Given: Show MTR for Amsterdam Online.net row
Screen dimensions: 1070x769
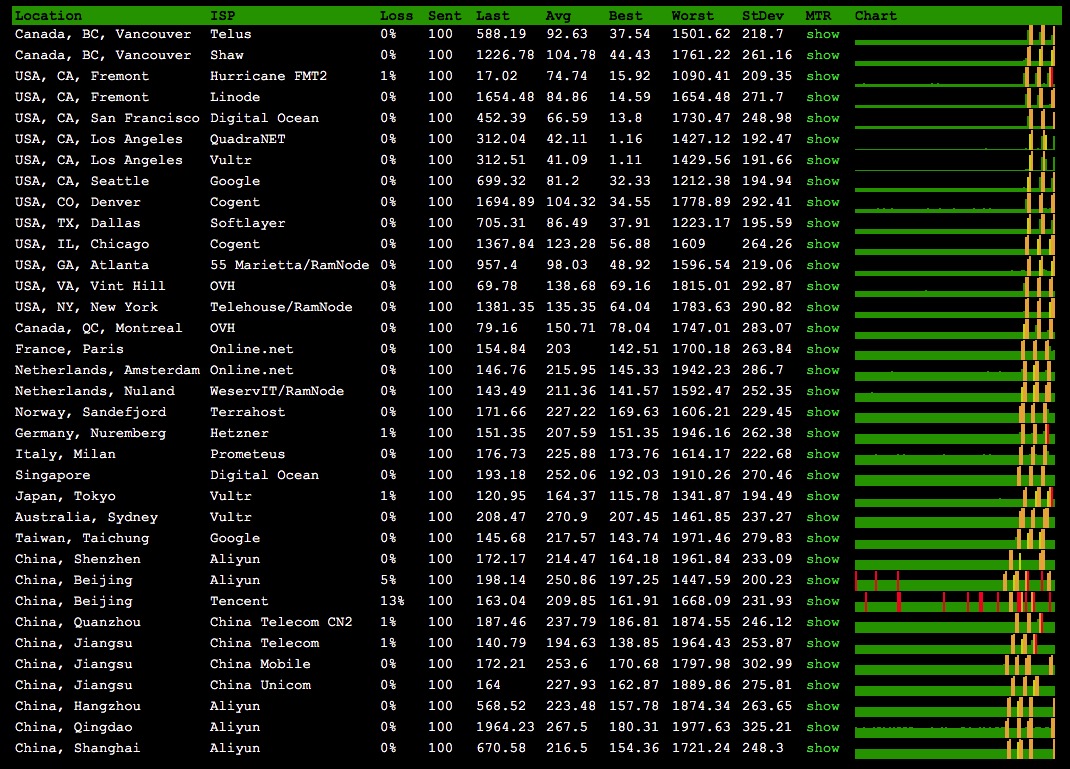Looking at the screenshot, I should pyautogui.click(x=823, y=371).
